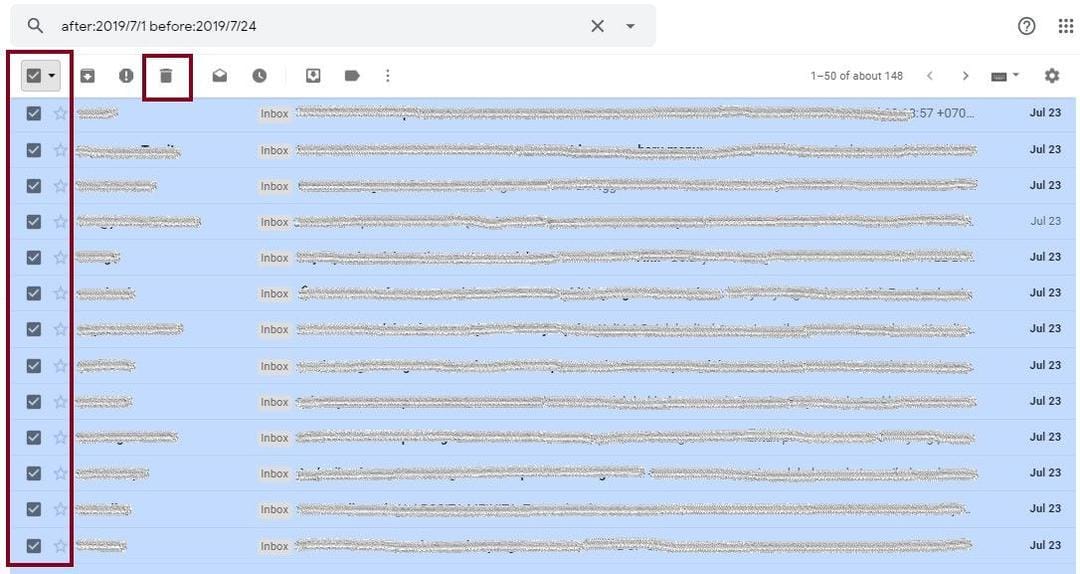The image size is (1080, 574).
Task: Open Settings gear icon
Action: tap(1052, 76)
